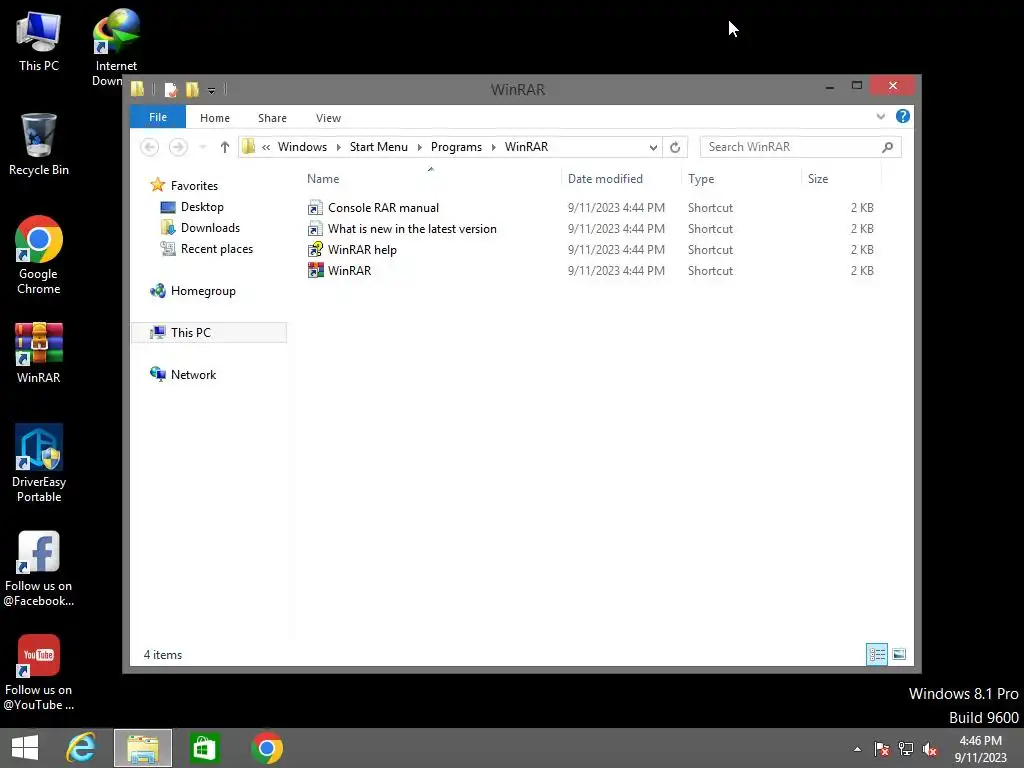Screen dimensions: 1024x768
Task: Select Follow us on Facebook desktop shortcut
Action: [x=39, y=569]
